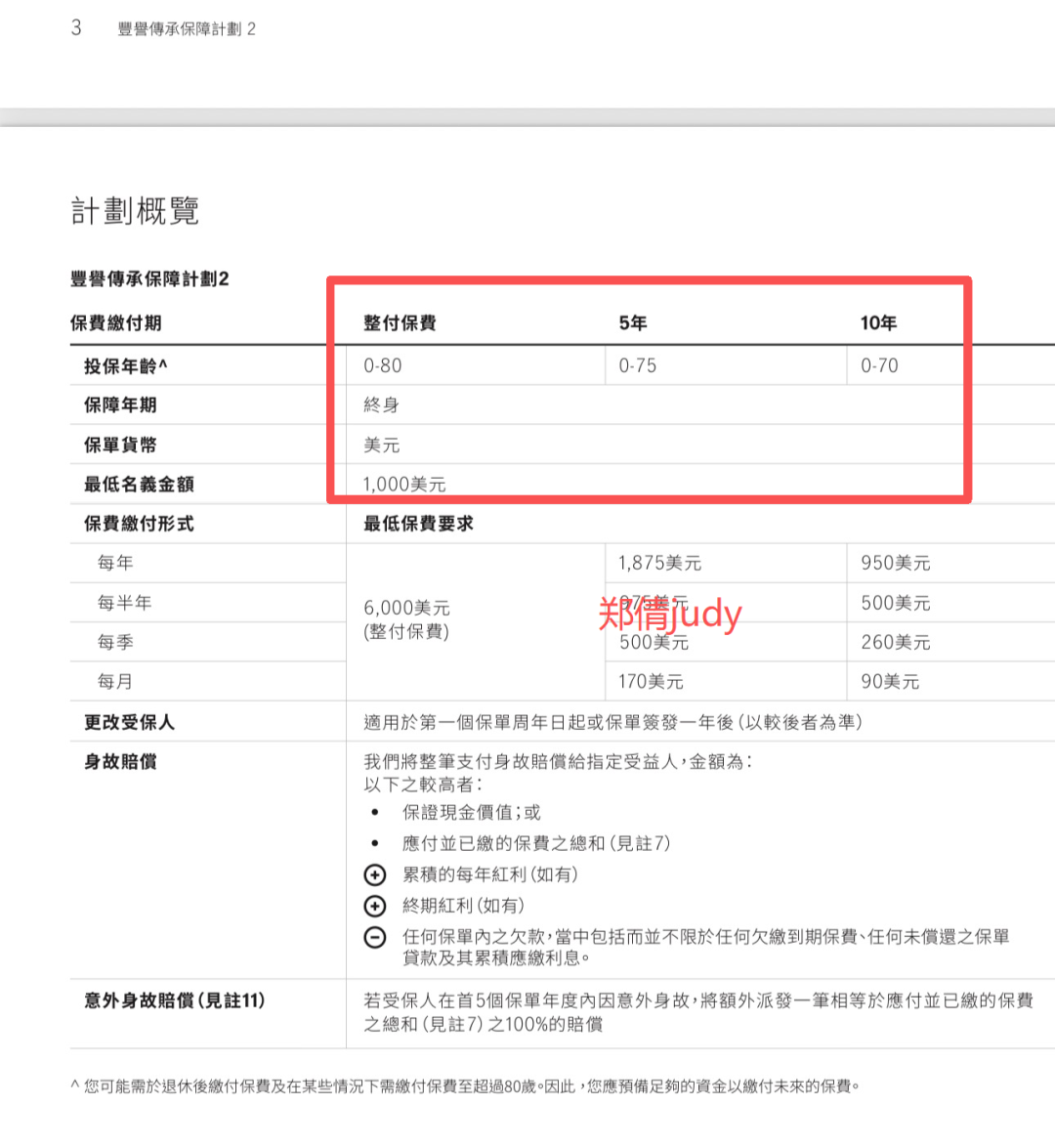Click the 0-80 age range cell
Image resolution: width=1055 pixels, height=1148 pixels.
pyautogui.click(x=383, y=365)
